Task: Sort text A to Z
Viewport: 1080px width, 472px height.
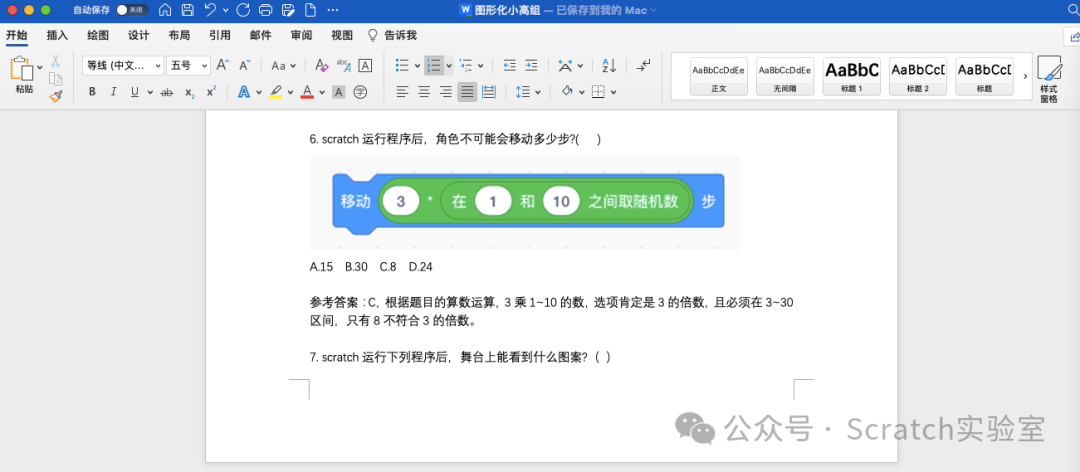Action: pyautogui.click(x=609, y=65)
